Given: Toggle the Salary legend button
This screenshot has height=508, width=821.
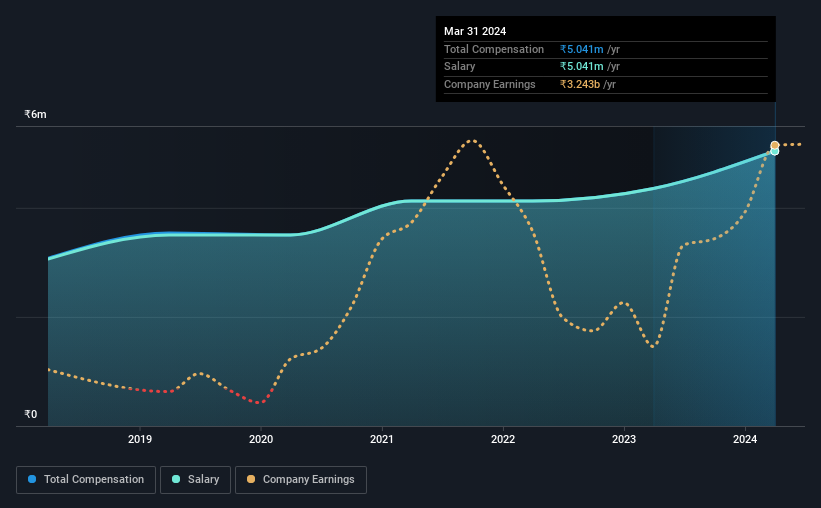Looking at the screenshot, I should [x=195, y=480].
